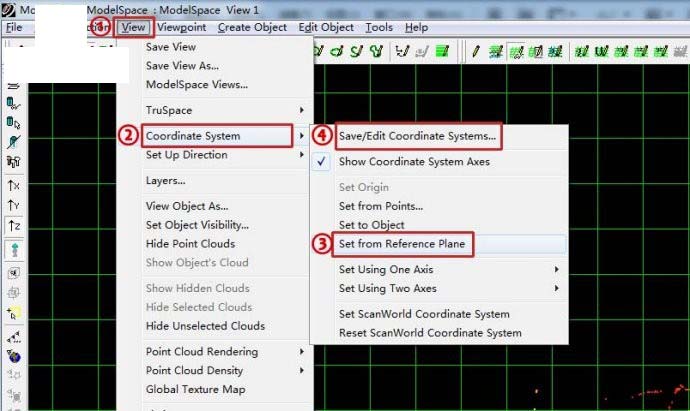690x411 pixels.
Task: Expand Set Using Two Axes submenu arrow
Action: tap(557, 288)
